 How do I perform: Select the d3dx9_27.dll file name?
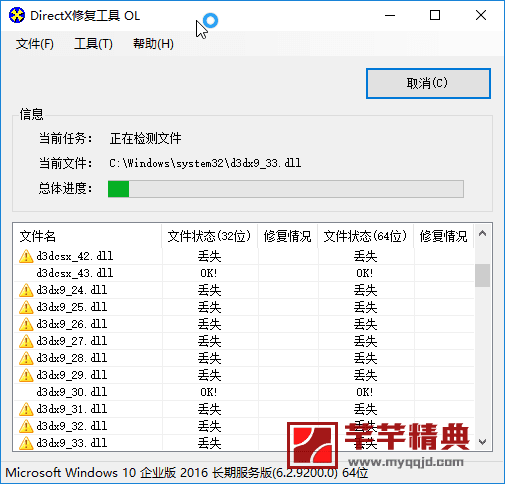pos(72,341)
